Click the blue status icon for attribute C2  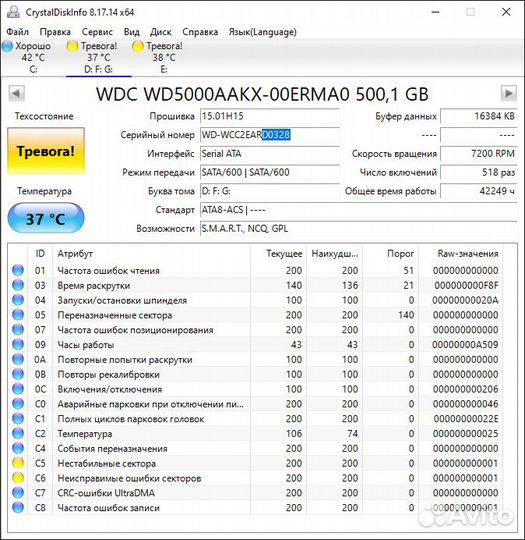click(x=18, y=433)
